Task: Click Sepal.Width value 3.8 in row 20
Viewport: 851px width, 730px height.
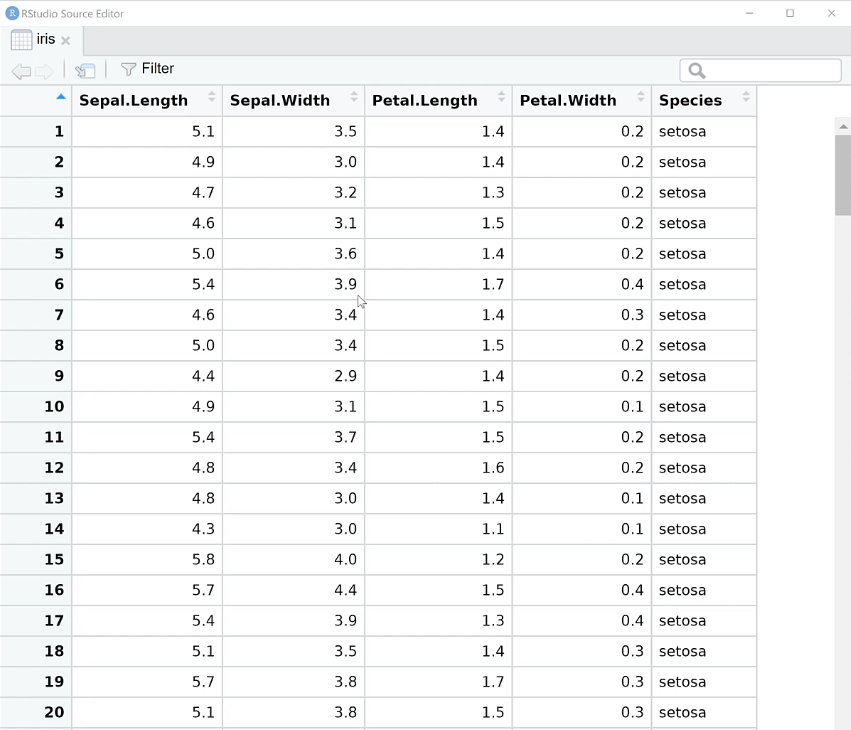Action: click(x=345, y=712)
